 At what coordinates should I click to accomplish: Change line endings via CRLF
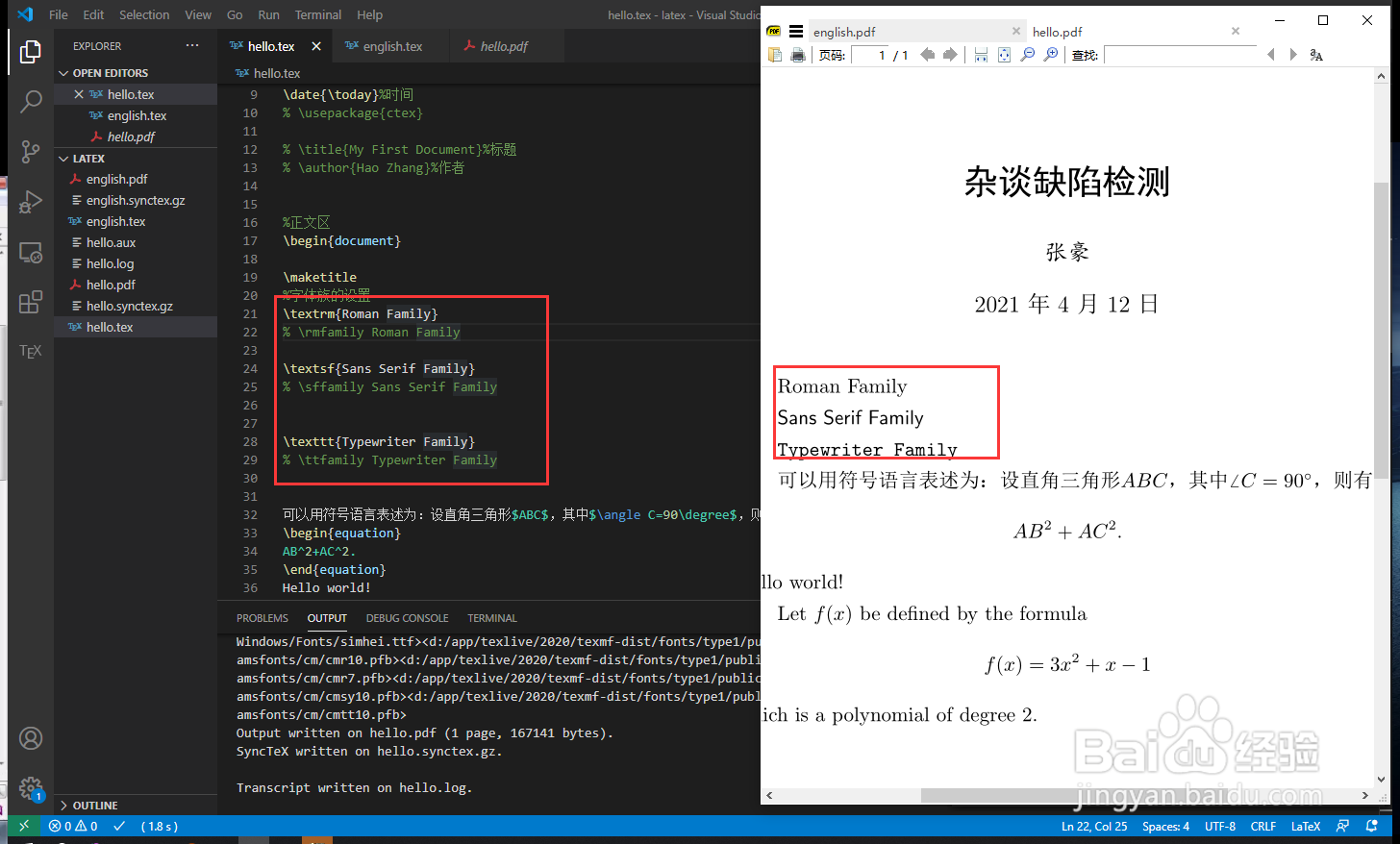click(x=1263, y=826)
